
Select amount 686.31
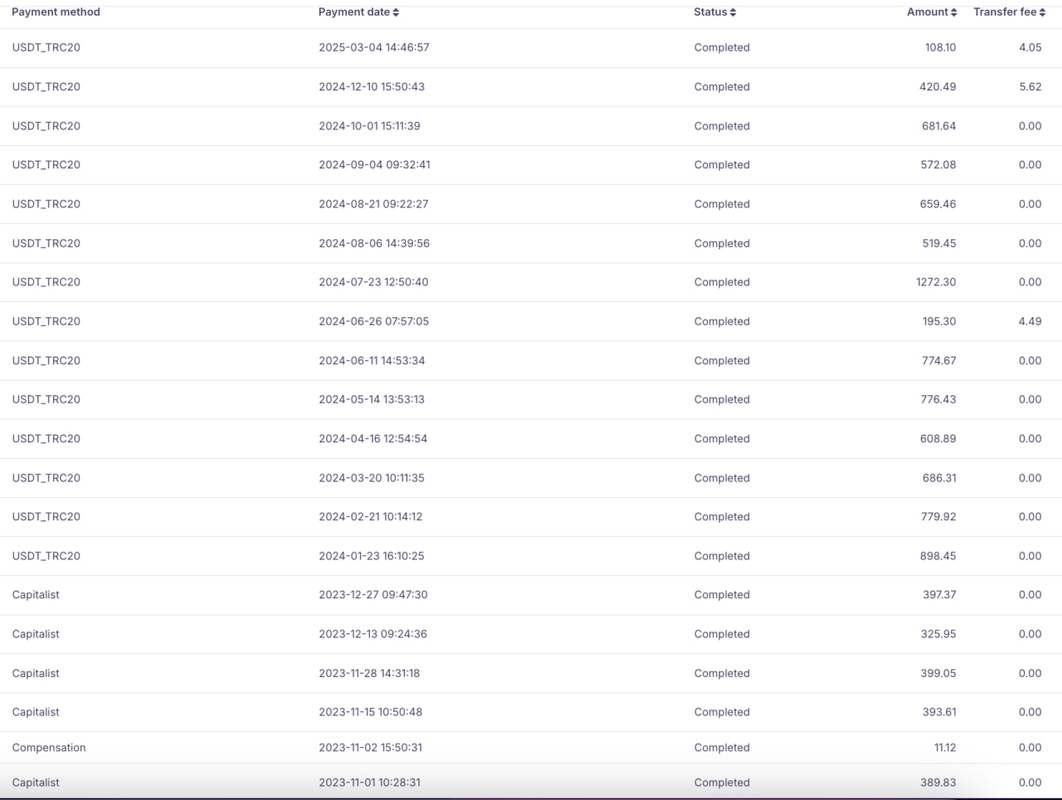[939, 478]
